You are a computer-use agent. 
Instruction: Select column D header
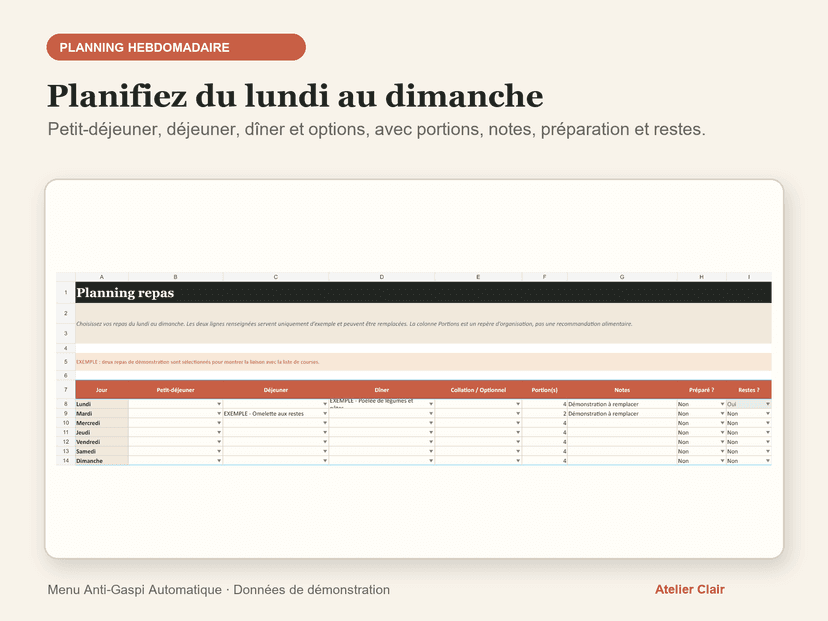382,277
